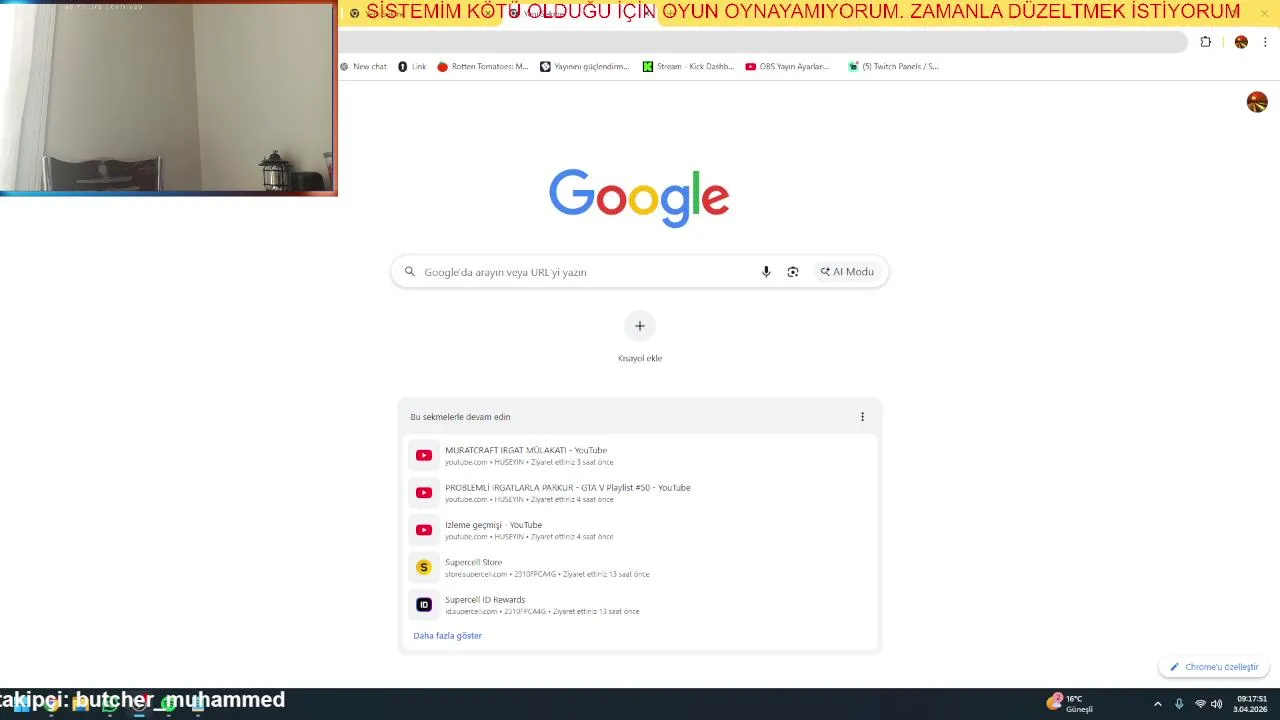Open PROBLEMLİ IRGATLARLA PARKUR GTA V entry
This screenshot has width=1280, height=720.
point(640,493)
